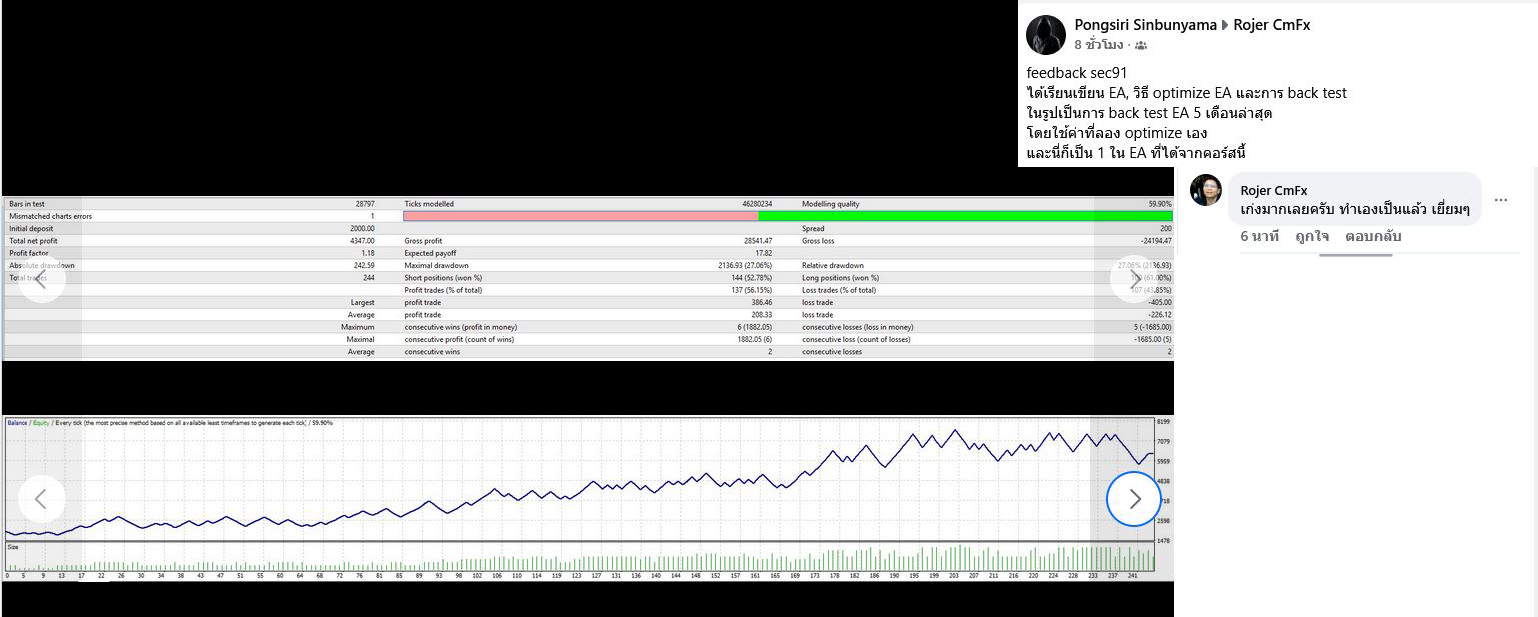
Task: Click previous arrow on the balance chart image
Action: pos(41,499)
